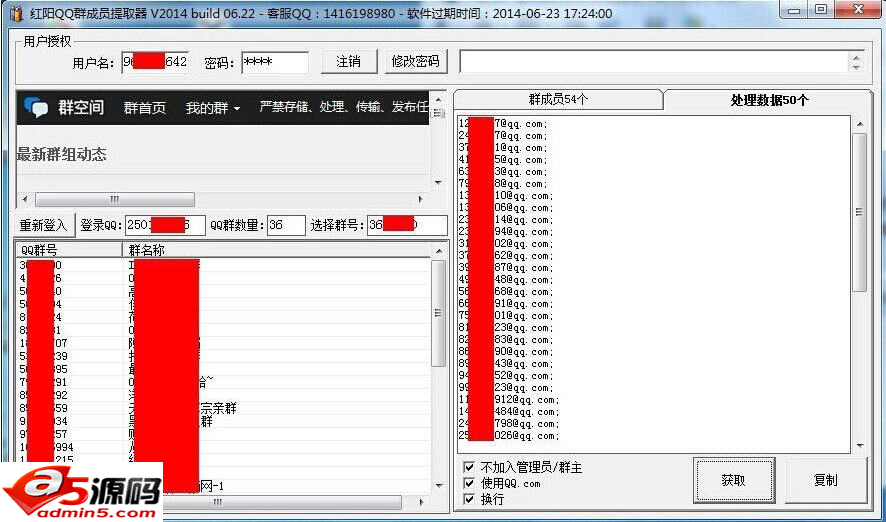Image resolution: width=886 pixels, height=522 pixels.
Task: Click the QQ群号 column header
Action: click(x=68, y=250)
